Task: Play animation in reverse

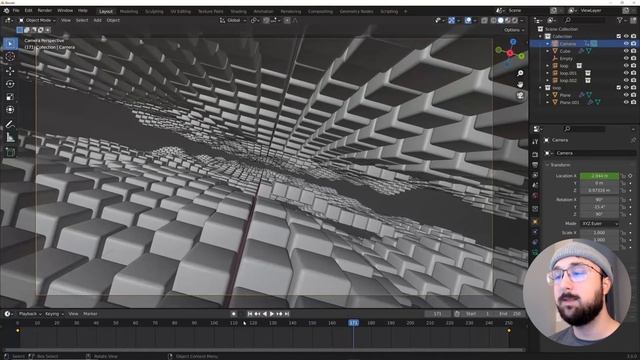Action: pos(264,314)
